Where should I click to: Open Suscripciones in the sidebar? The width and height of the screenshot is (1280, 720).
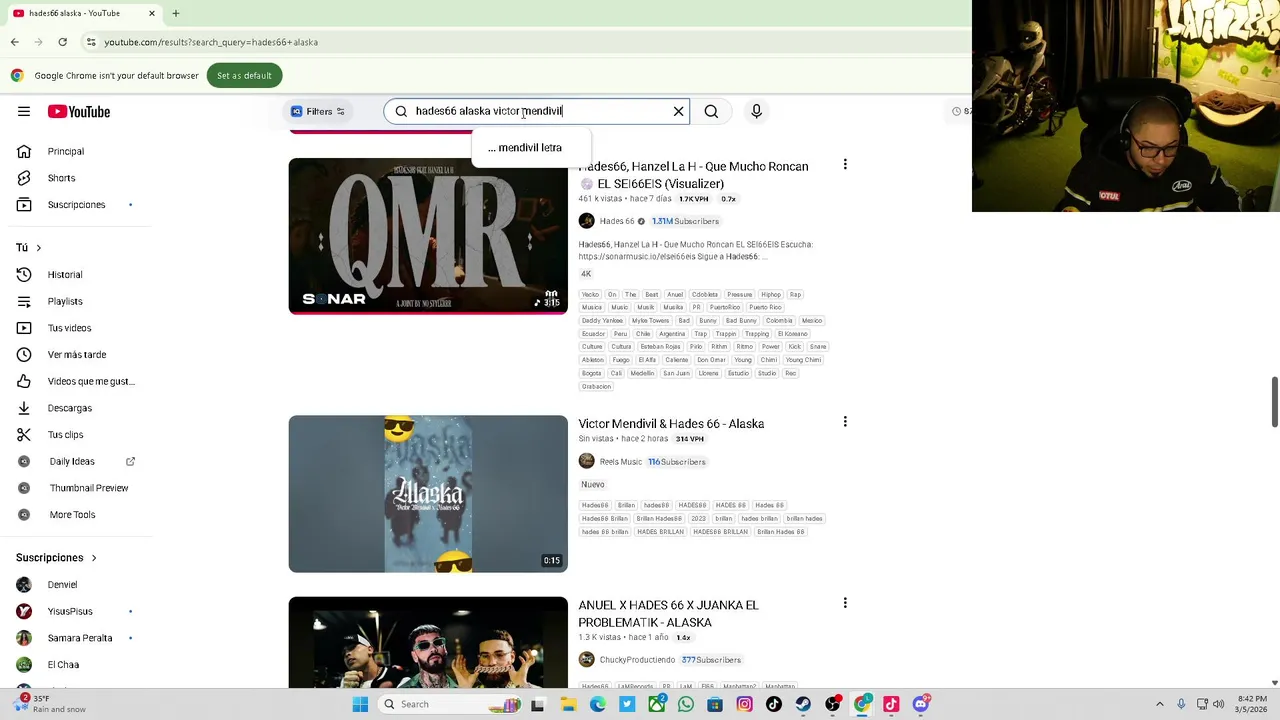click(75, 204)
